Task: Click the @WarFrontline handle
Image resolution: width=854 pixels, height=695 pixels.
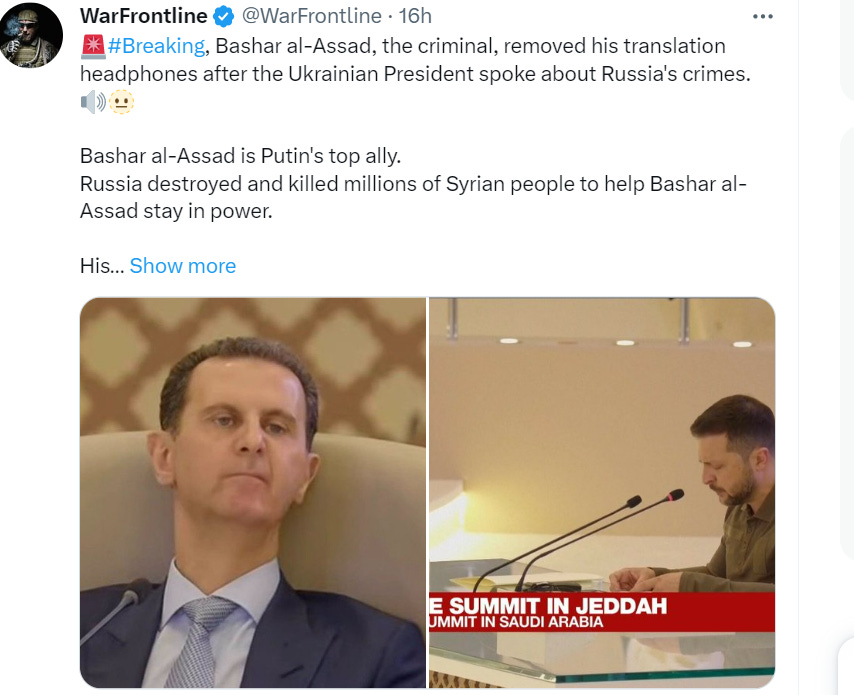Action: 311,16
